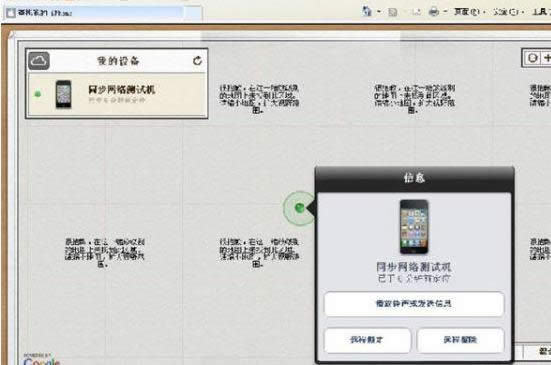This screenshot has width=551, height=365.
Task: Click the 远程锁定 remote lock button
Action: tap(367, 340)
